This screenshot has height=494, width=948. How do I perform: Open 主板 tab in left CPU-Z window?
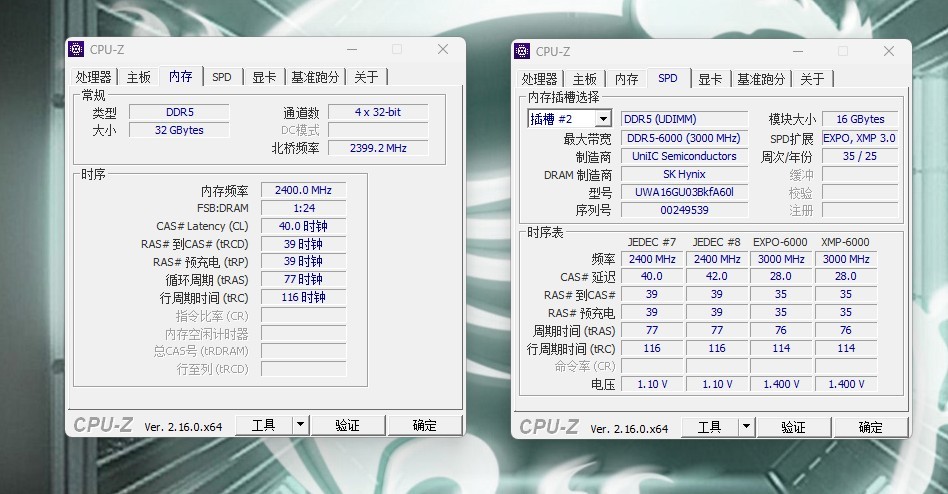tap(138, 77)
